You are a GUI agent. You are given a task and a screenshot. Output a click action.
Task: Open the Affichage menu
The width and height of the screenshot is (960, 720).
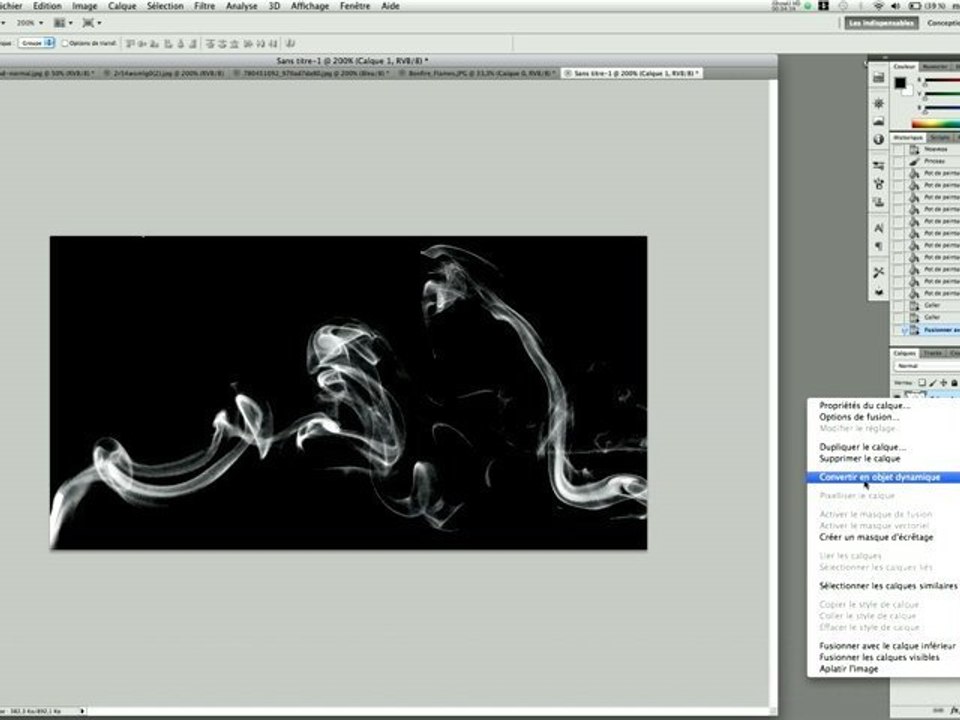pos(310,6)
